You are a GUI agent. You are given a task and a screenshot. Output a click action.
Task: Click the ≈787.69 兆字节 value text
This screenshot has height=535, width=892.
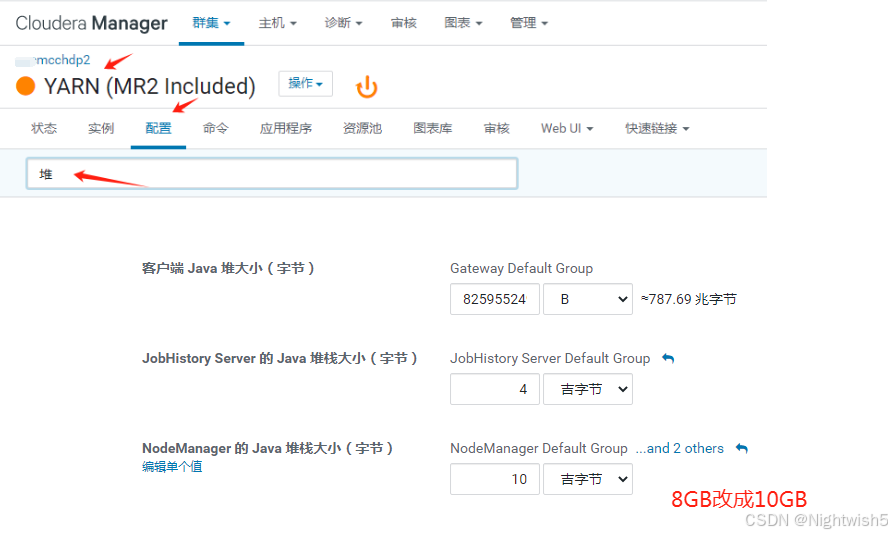coord(688,299)
